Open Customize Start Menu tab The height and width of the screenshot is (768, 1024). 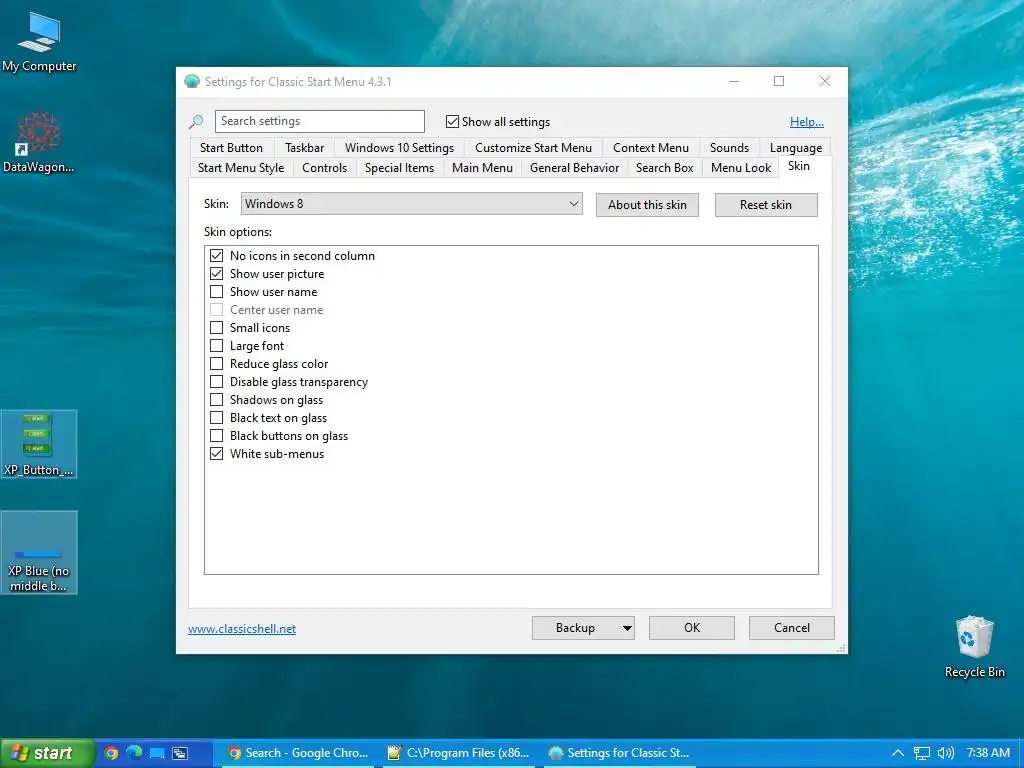pyautogui.click(x=533, y=148)
